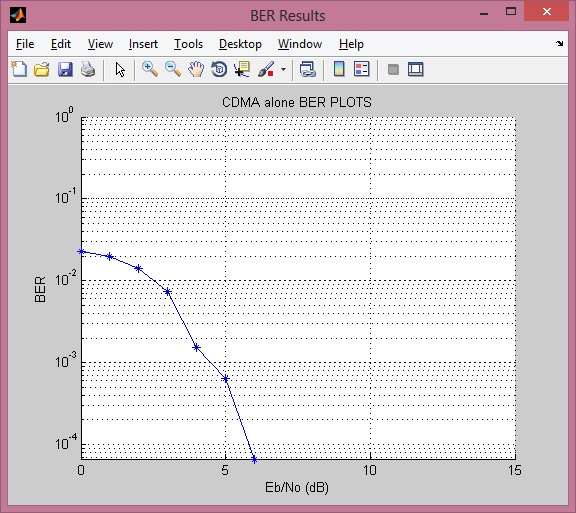Print the figure using the printer icon
The image size is (576, 513).
pyautogui.click(x=88, y=69)
